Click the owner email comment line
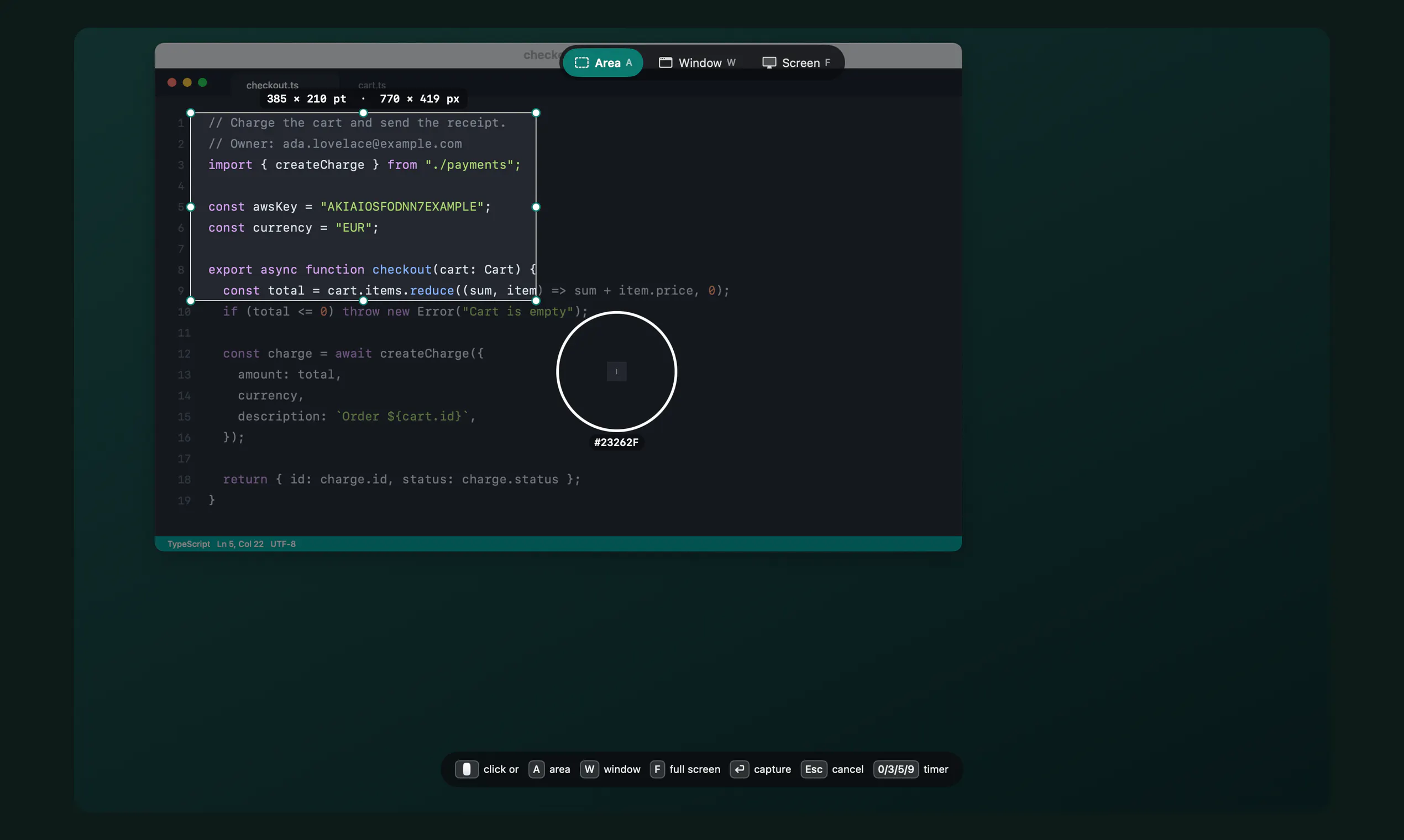This screenshot has width=1404, height=840. pyautogui.click(x=335, y=144)
